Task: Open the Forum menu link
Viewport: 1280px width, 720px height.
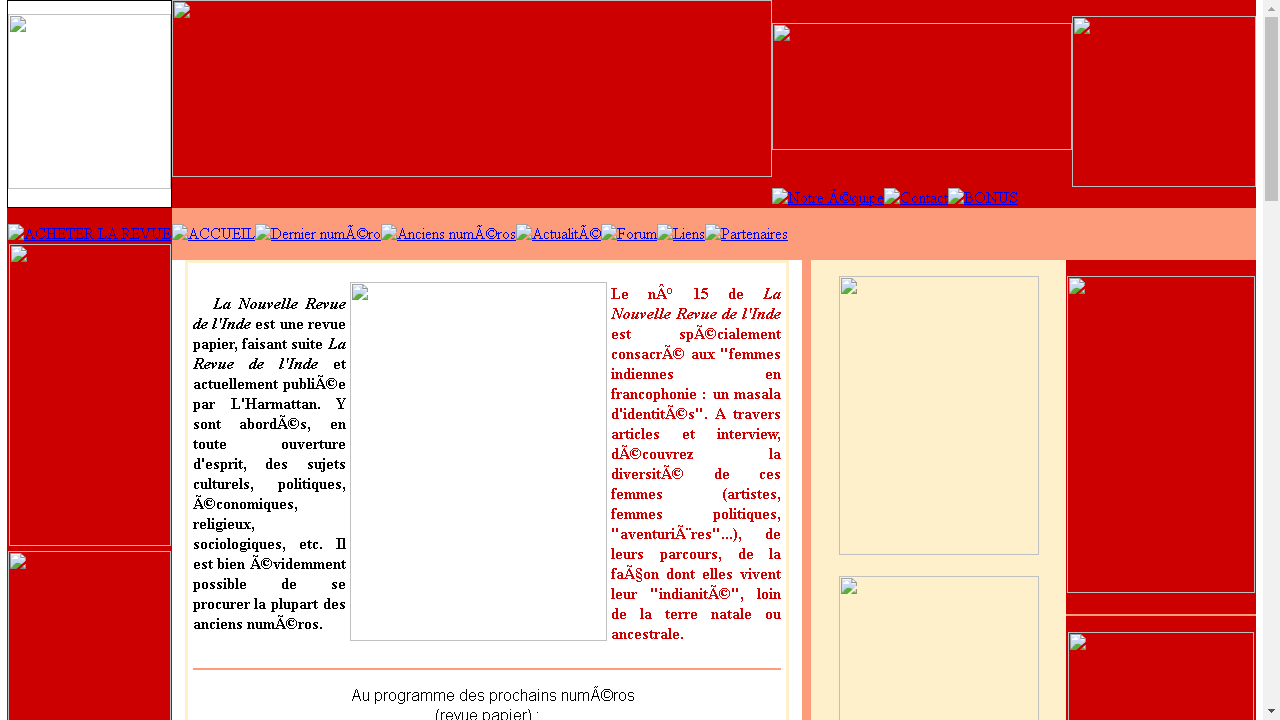Action: click(629, 234)
